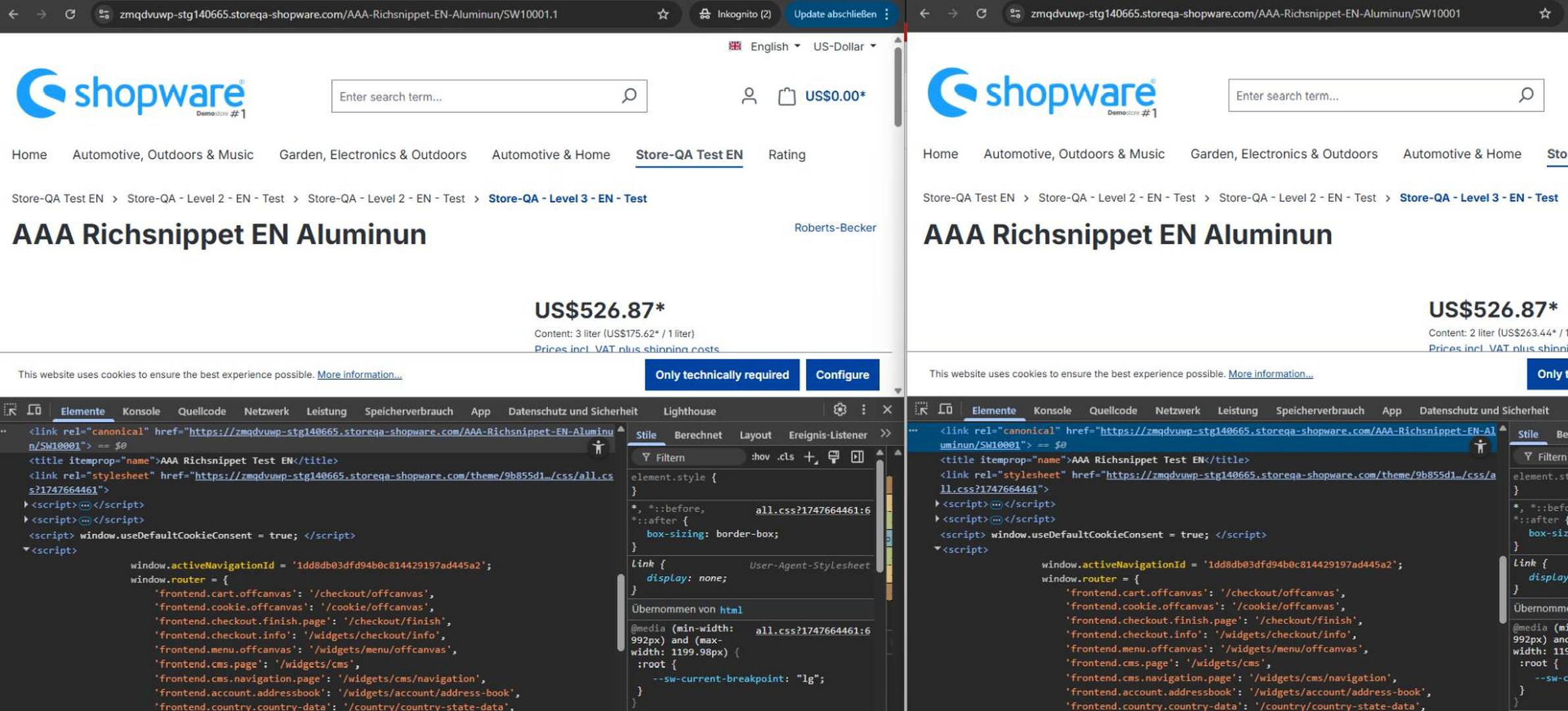This screenshot has width=1568, height=711.
Task: Switch to Berechnet styles sub-tab
Action: point(698,434)
